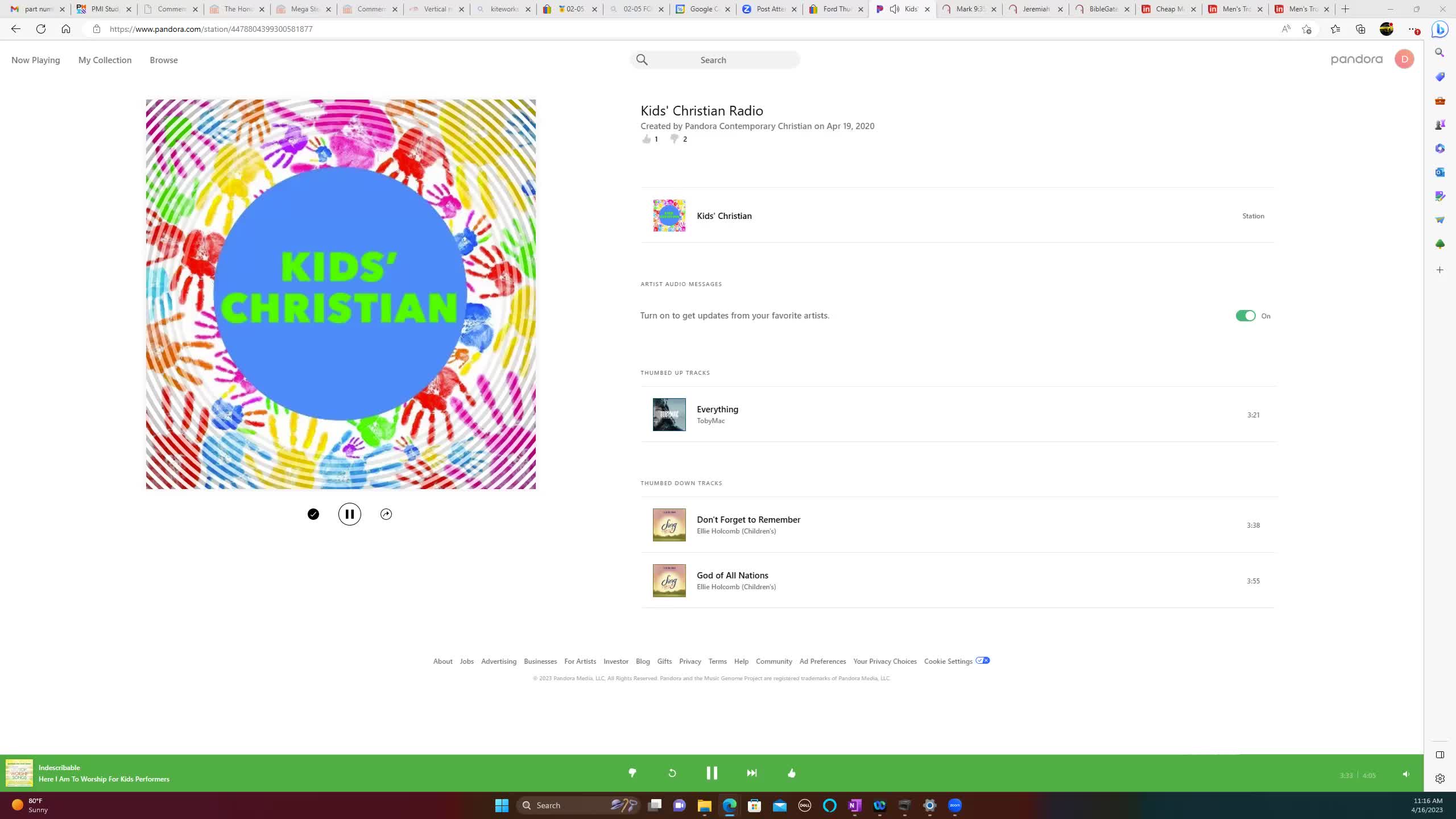Viewport: 1456px width, 819px height.
Task: Open Edge settings and more menu
Action: (1413, 29)
